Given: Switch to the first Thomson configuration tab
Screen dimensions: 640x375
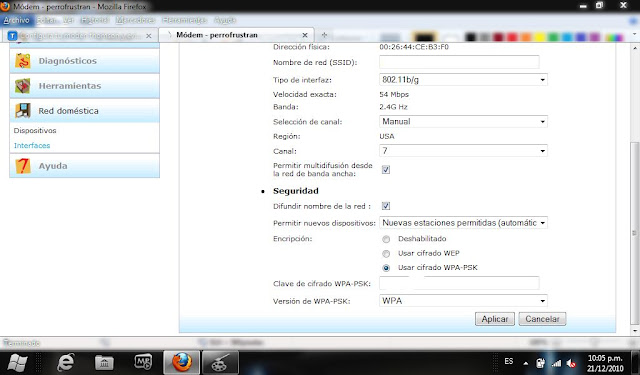Looking at the screenshot, I should point(80,36).
